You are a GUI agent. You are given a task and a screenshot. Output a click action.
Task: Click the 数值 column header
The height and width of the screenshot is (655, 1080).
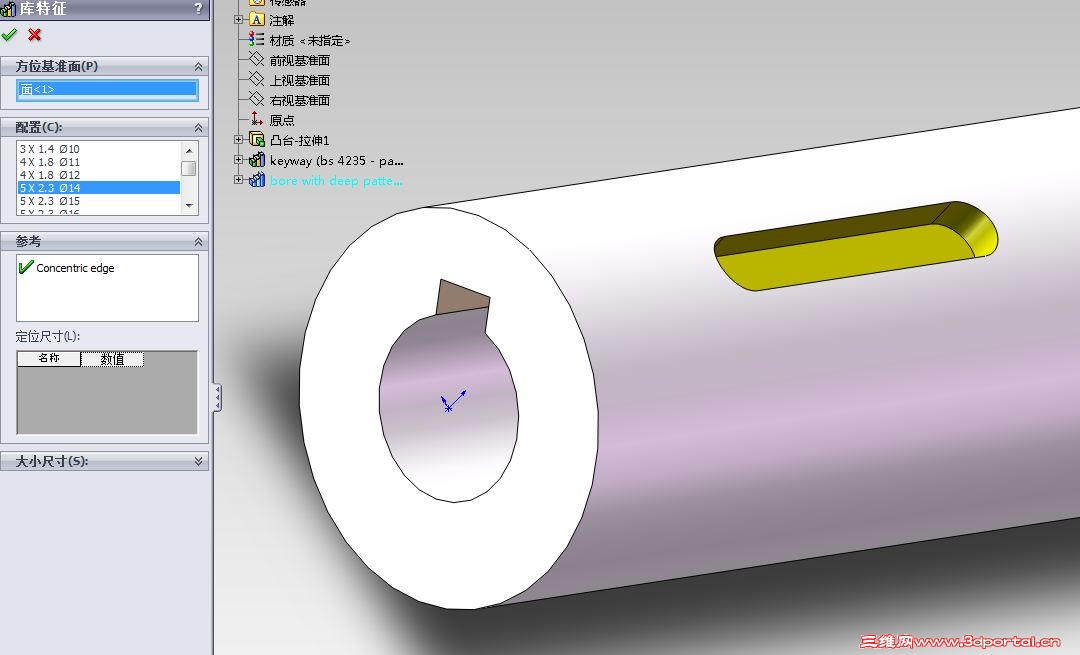[112, 359]
